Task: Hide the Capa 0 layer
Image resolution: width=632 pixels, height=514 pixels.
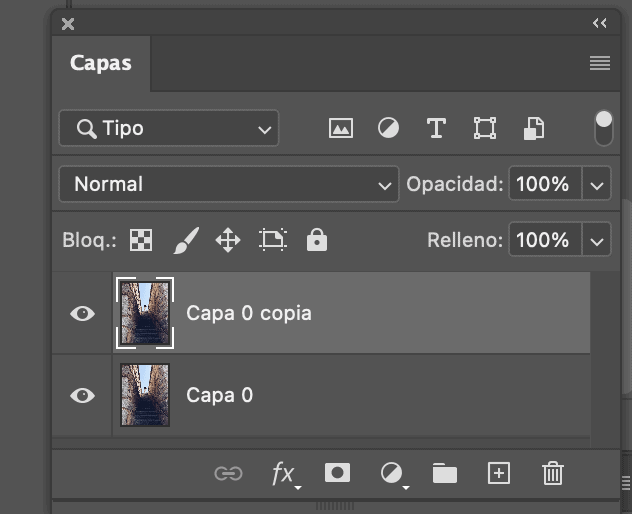Action: 83,395
